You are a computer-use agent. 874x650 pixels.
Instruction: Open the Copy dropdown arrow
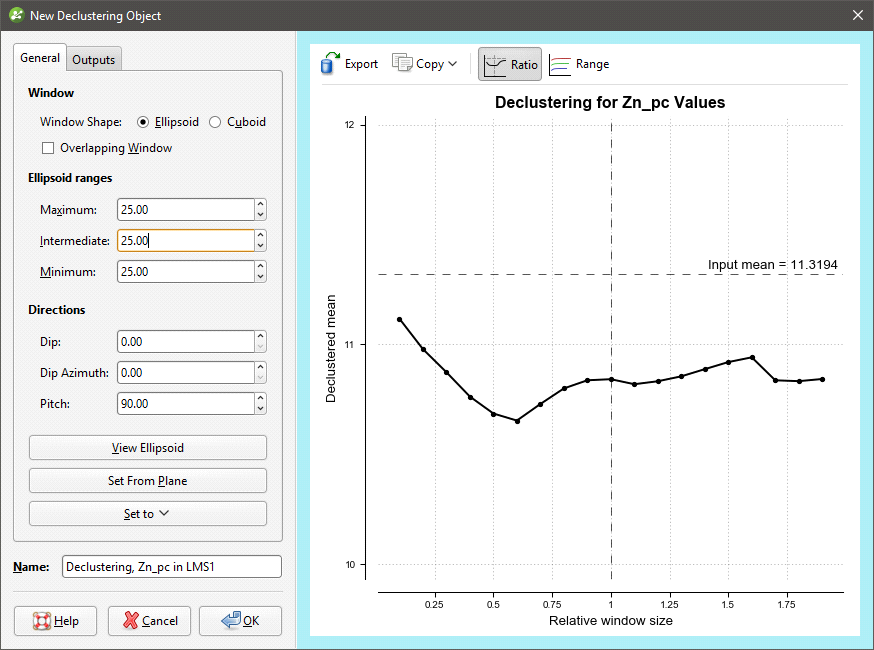coord(453,64)
